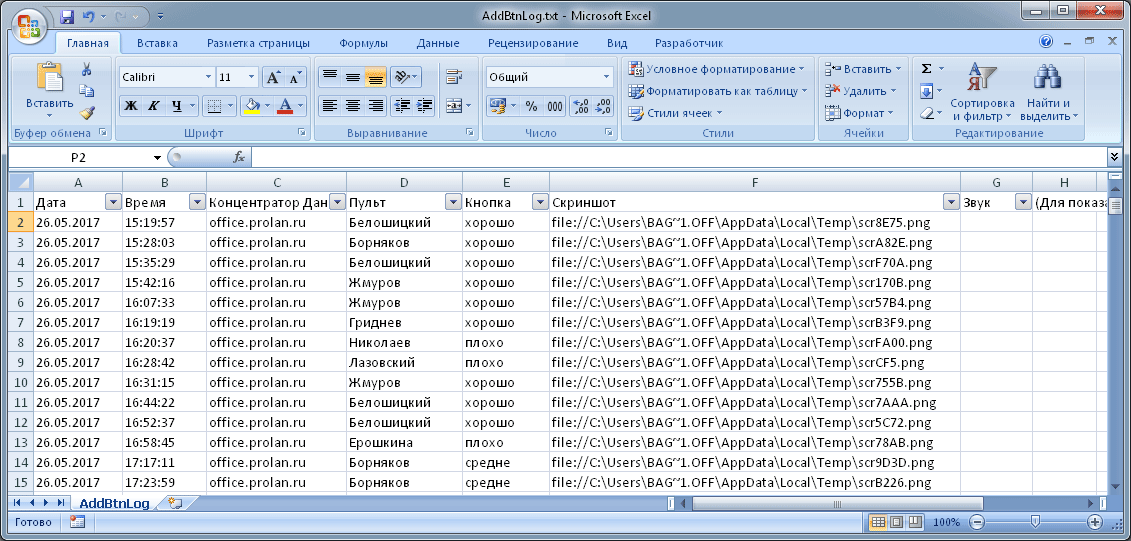
Task: Switch to Page Layout view in status bar
Action: pyautogui.click(x=896, y=522)
